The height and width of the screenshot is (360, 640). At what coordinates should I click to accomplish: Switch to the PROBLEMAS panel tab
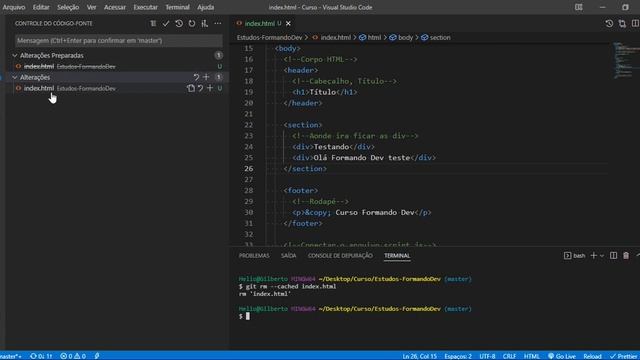pos(254,256)
